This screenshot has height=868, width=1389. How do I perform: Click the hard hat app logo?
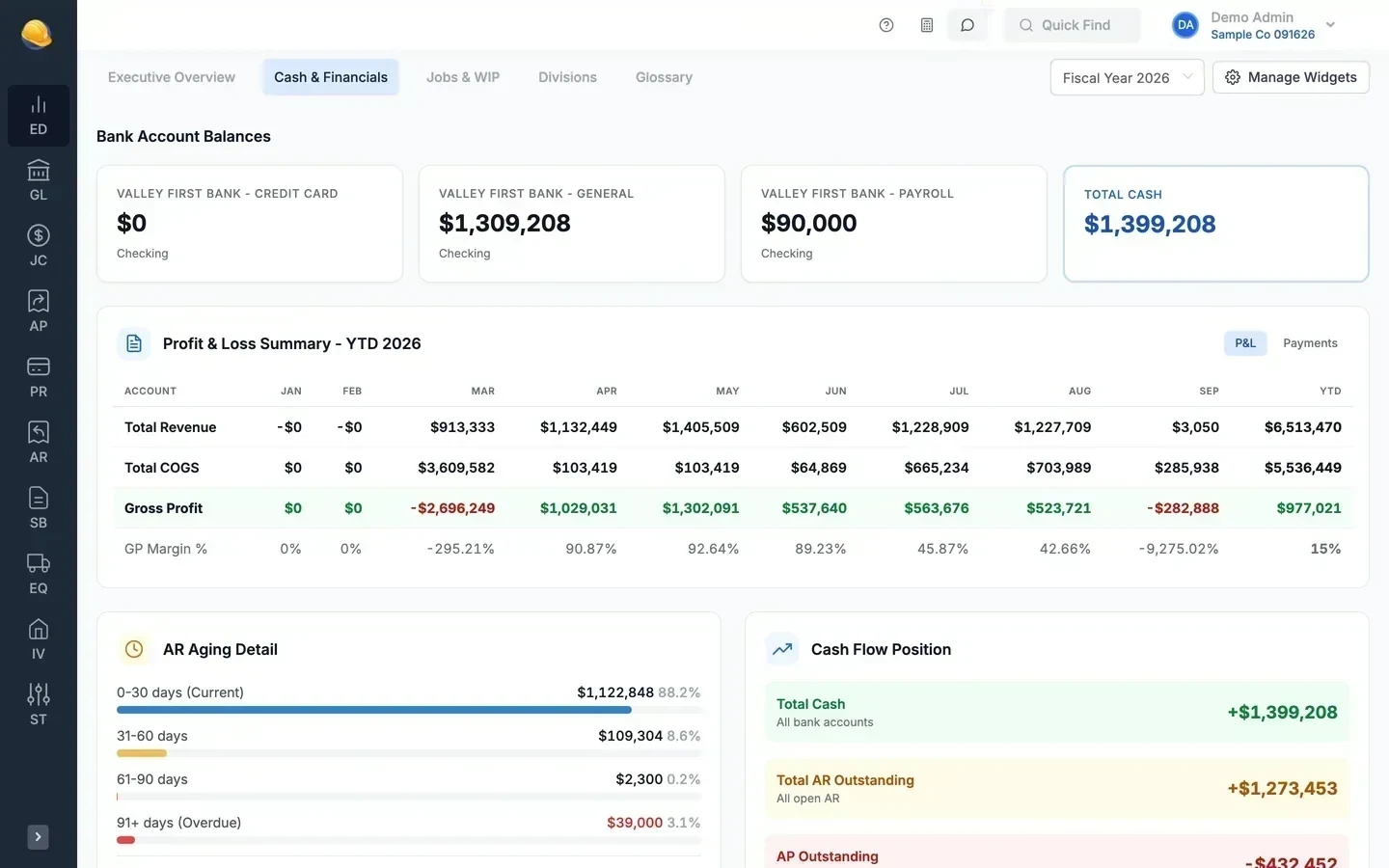click(x=37, y=34)
